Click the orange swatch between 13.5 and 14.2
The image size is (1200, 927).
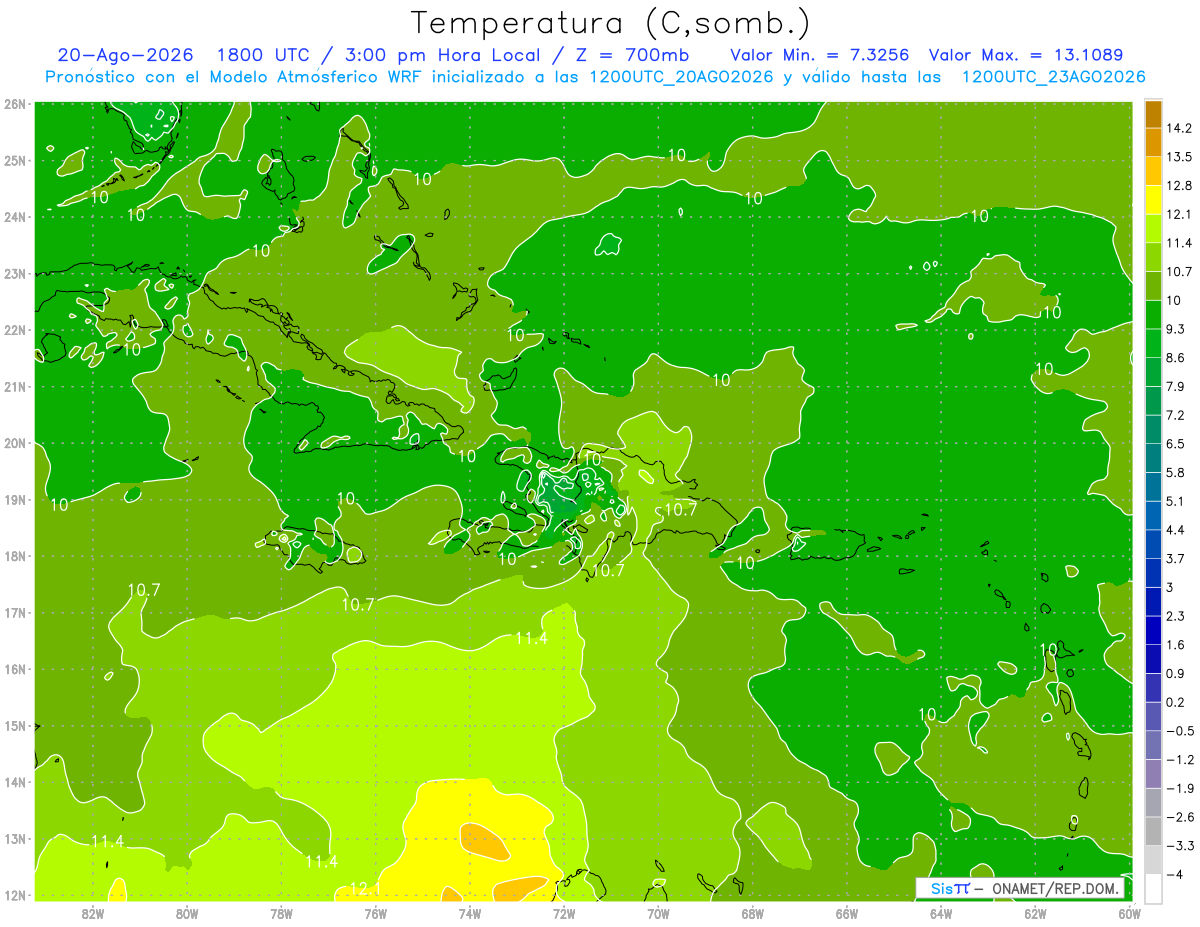click(1153, 142)
